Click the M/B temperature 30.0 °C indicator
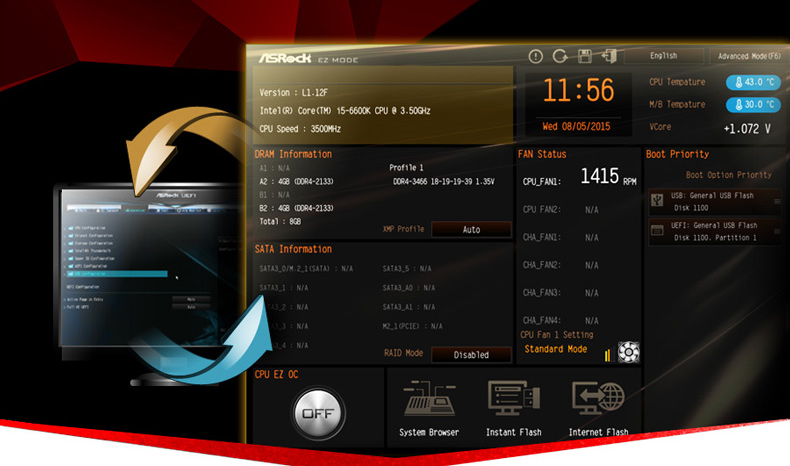This screenshot has width=790, height=466. tap(753, 104)
